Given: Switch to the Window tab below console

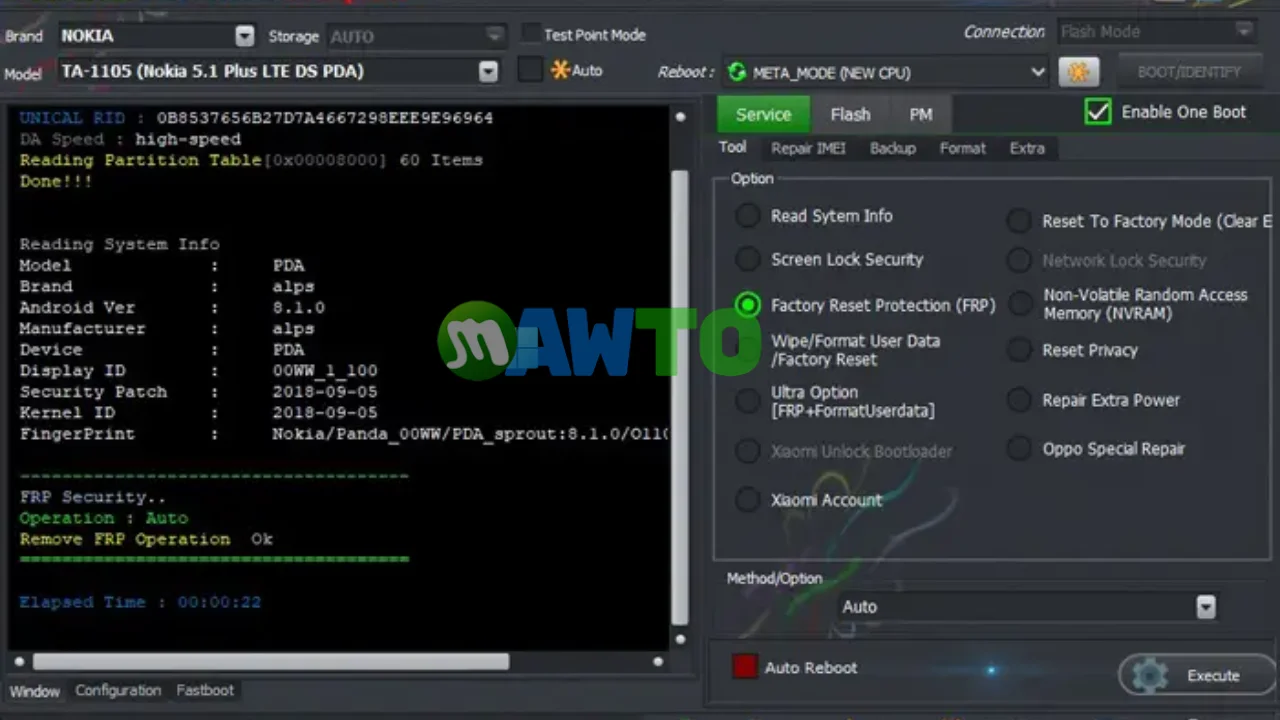Looking at the screenshot, I should pos(35,691).
